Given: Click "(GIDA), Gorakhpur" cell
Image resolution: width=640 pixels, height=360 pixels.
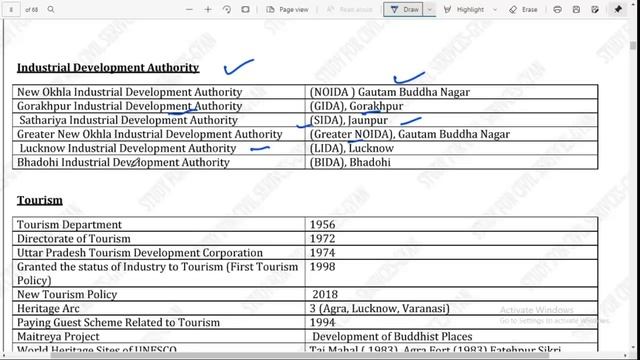Looking at the screenshot, I should pyautogui.click(x=451, y=106).
